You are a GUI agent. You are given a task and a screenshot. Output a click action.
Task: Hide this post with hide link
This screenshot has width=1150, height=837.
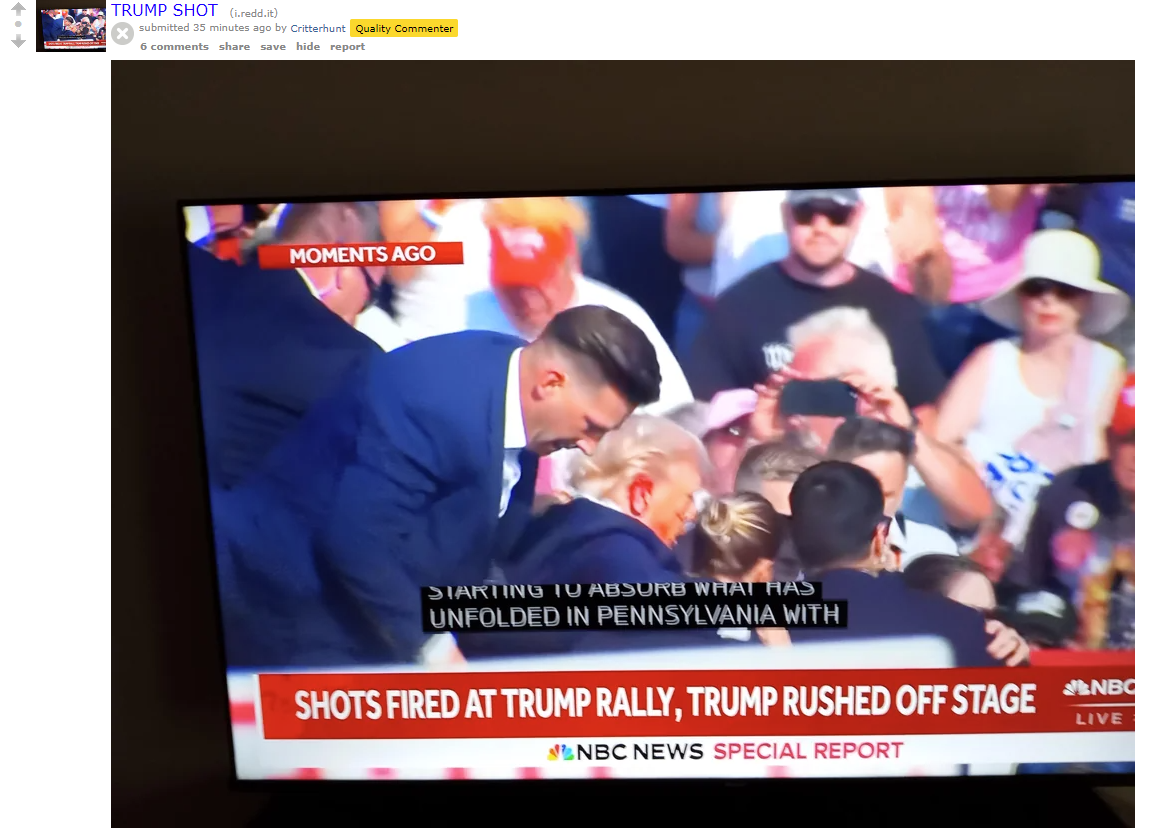tap(308, 46)
